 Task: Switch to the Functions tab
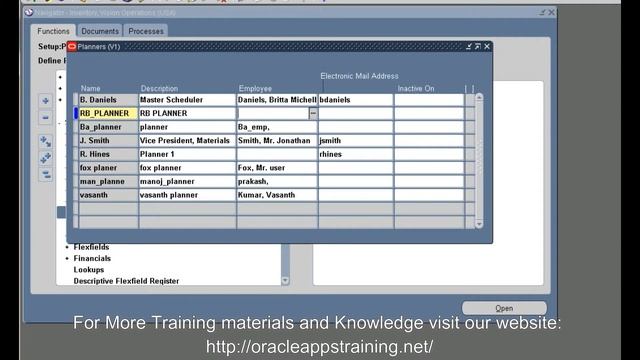(x=53, y=31)
